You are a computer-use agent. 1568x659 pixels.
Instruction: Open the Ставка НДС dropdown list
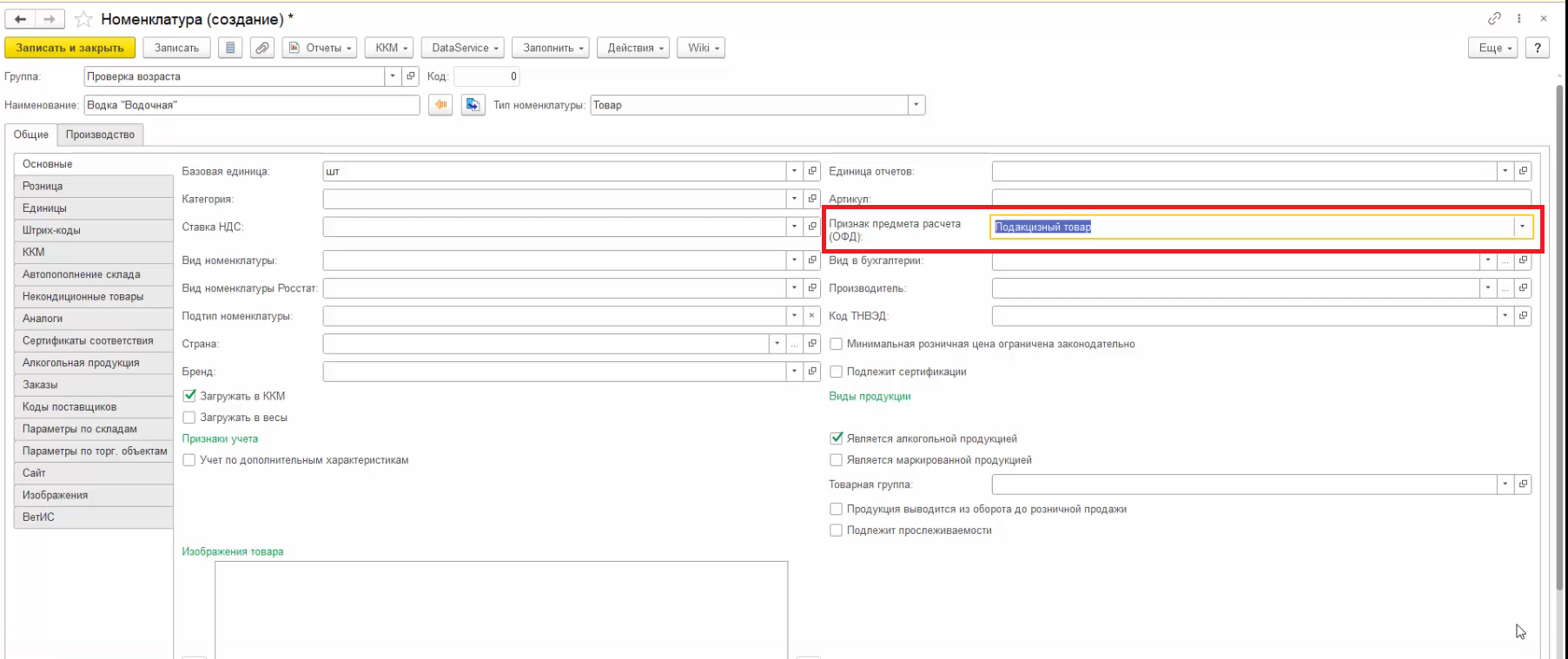pos(794,227)
